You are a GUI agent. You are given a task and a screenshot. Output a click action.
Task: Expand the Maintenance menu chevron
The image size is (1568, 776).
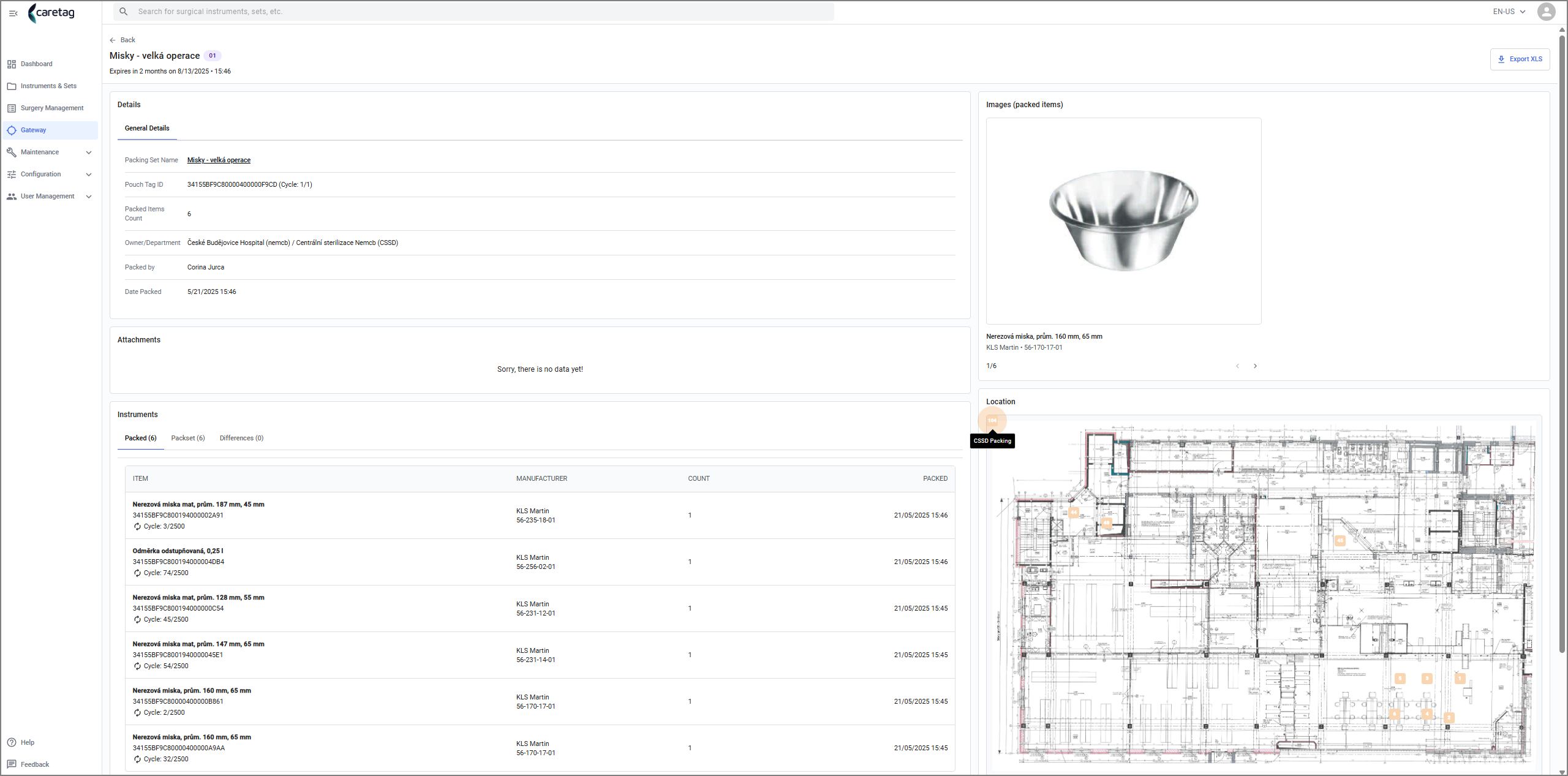(89, 153)
